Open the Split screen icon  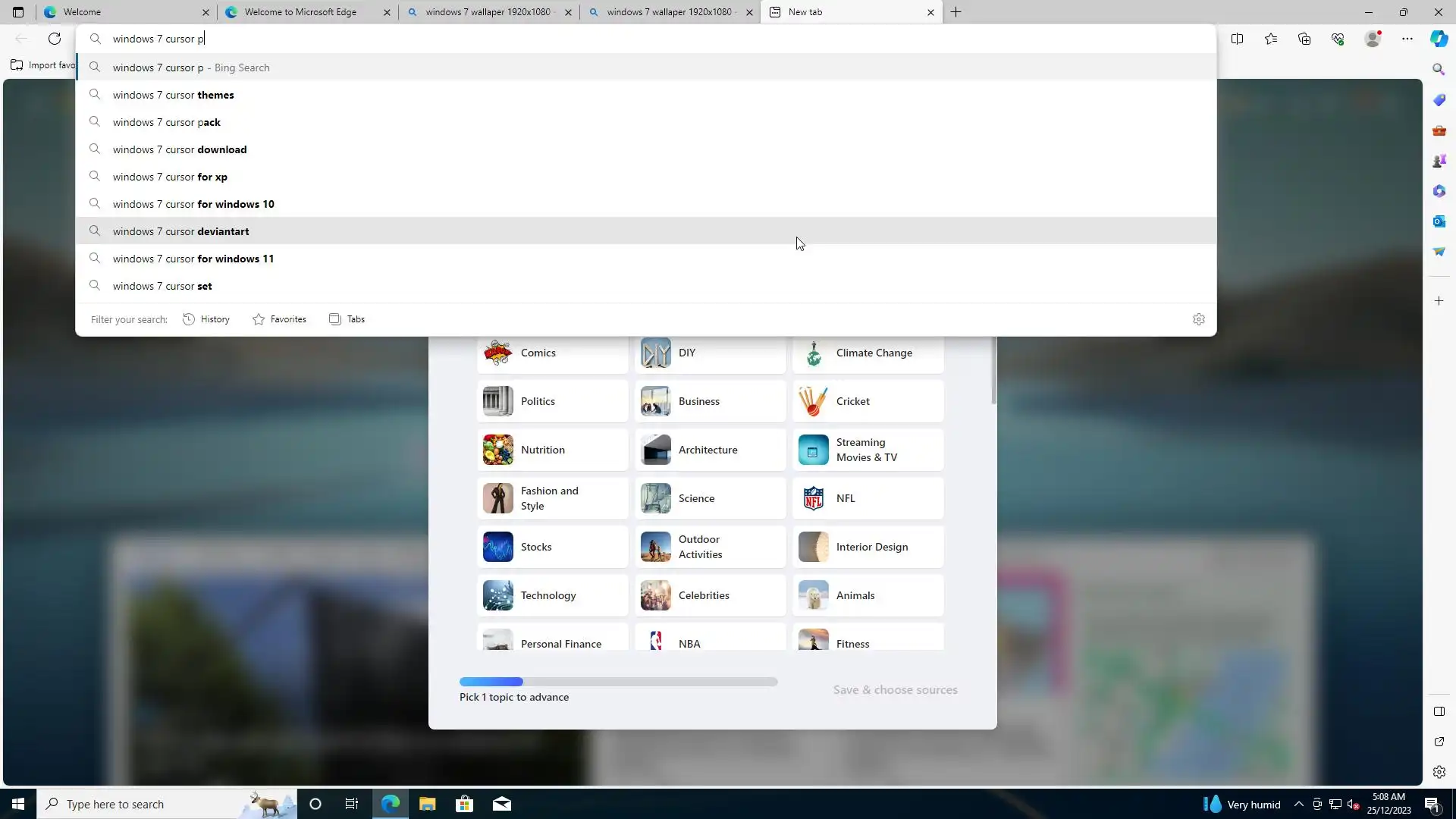[x=1237, y=39]
